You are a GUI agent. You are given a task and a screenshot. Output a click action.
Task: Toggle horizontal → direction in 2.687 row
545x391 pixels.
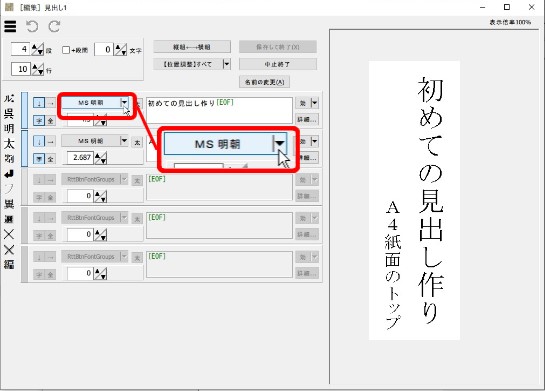pyautogui.click(x=50, y=141)
